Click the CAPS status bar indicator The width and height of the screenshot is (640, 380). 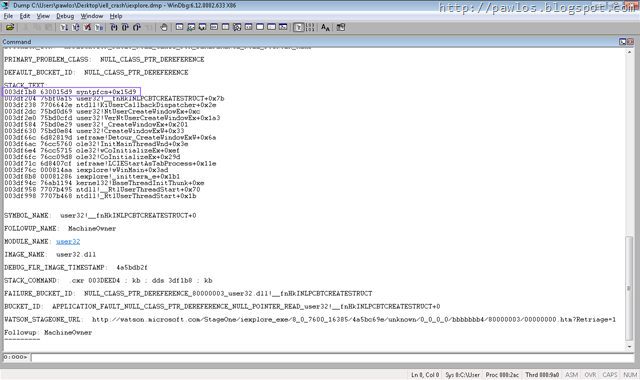(x=610, y=375)
